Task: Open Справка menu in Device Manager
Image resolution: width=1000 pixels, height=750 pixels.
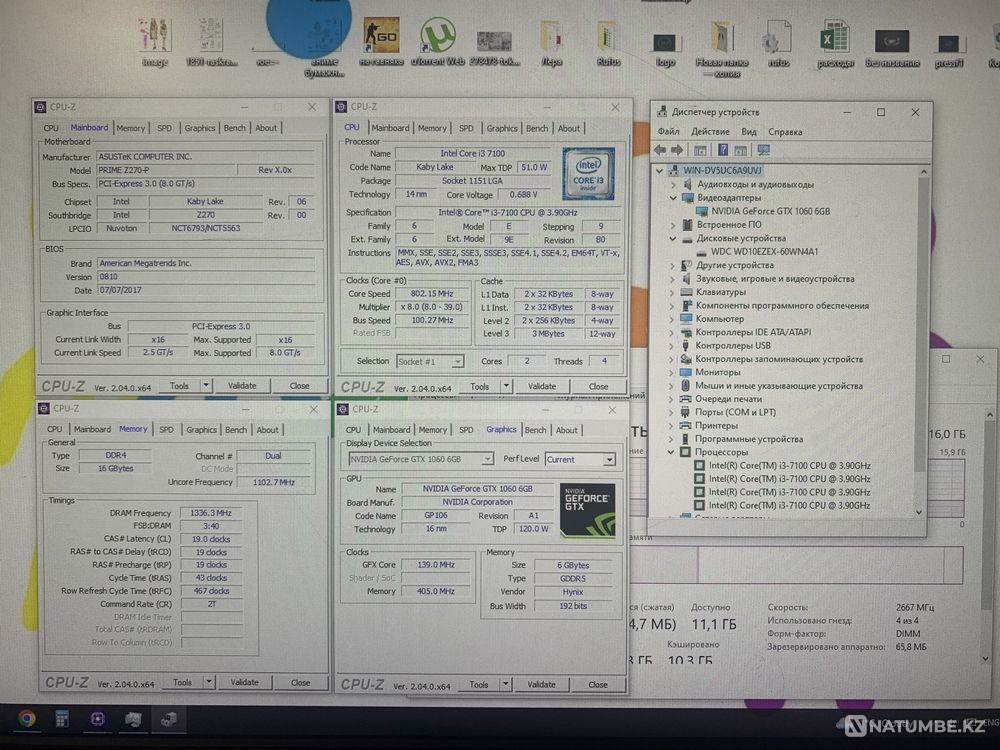Action: coord(785,131)
